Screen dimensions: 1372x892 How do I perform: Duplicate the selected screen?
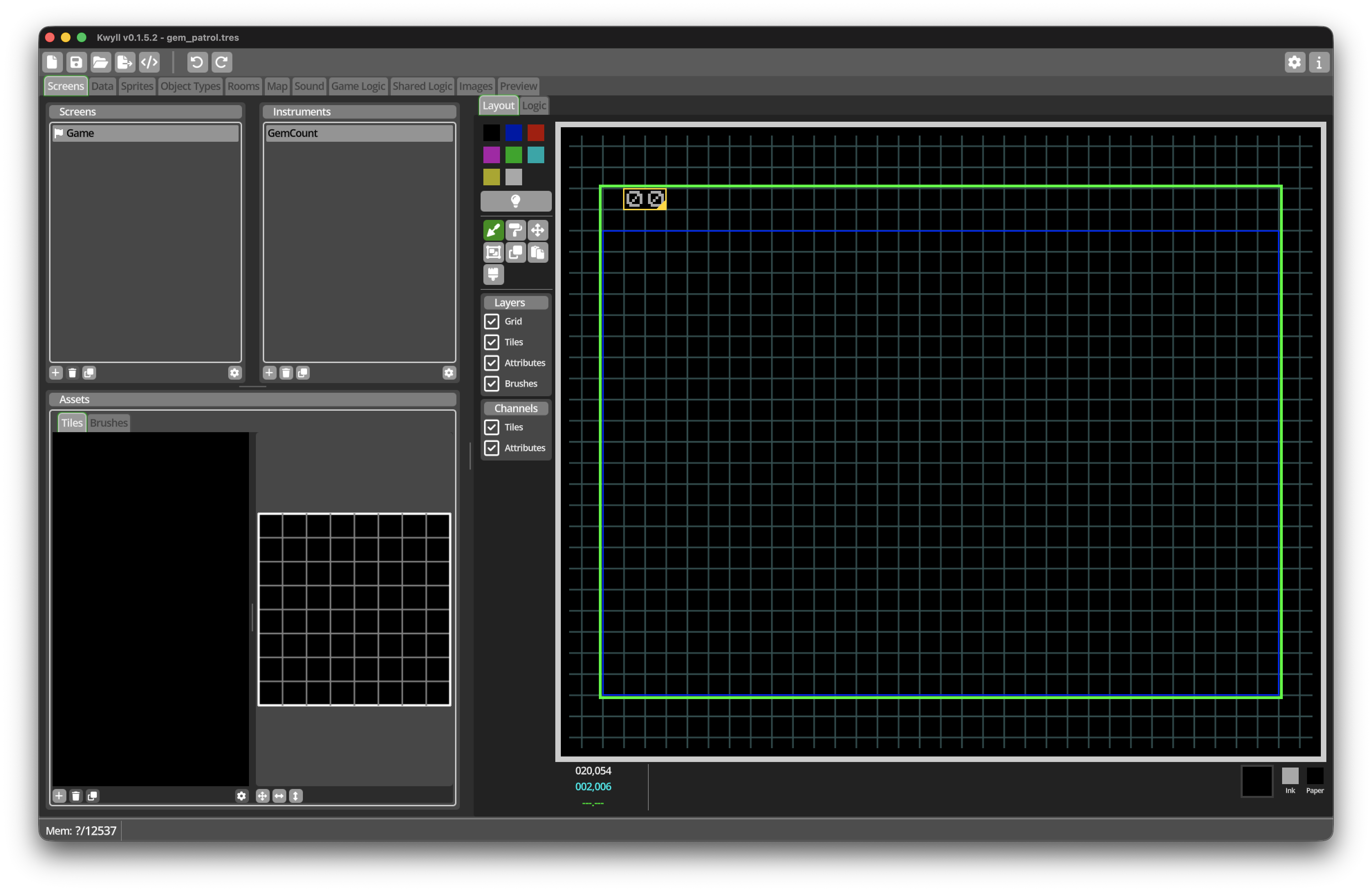pos(89,373)
